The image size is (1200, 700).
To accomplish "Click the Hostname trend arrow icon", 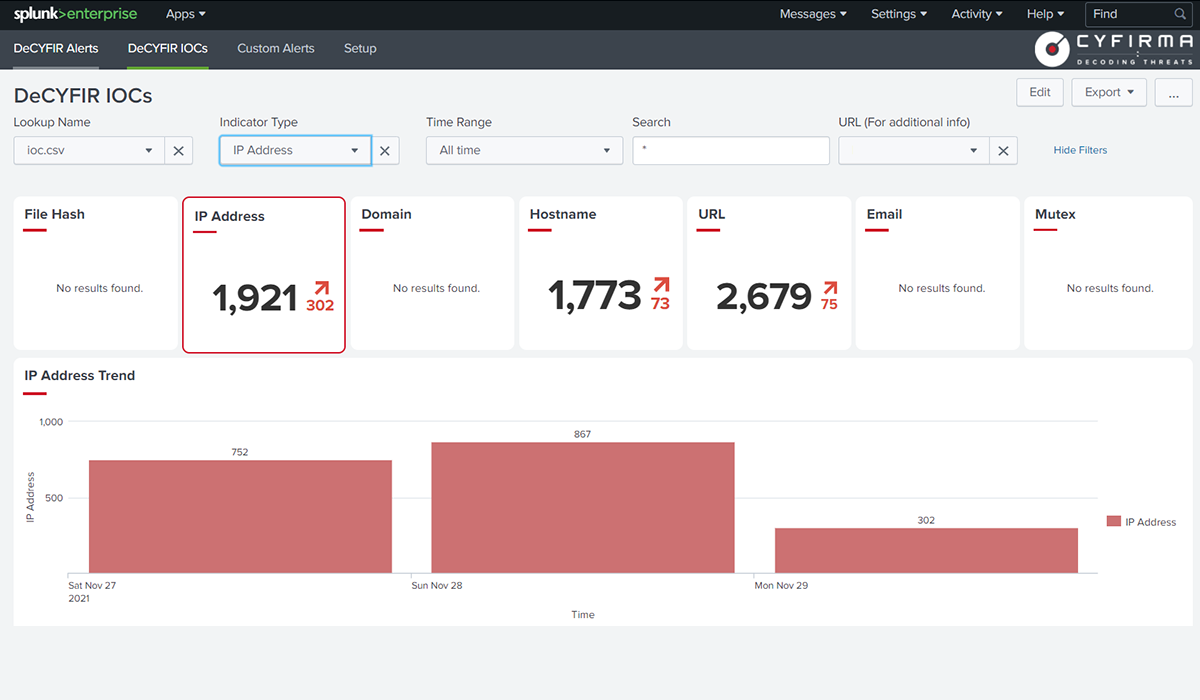I will pos(660,285).
